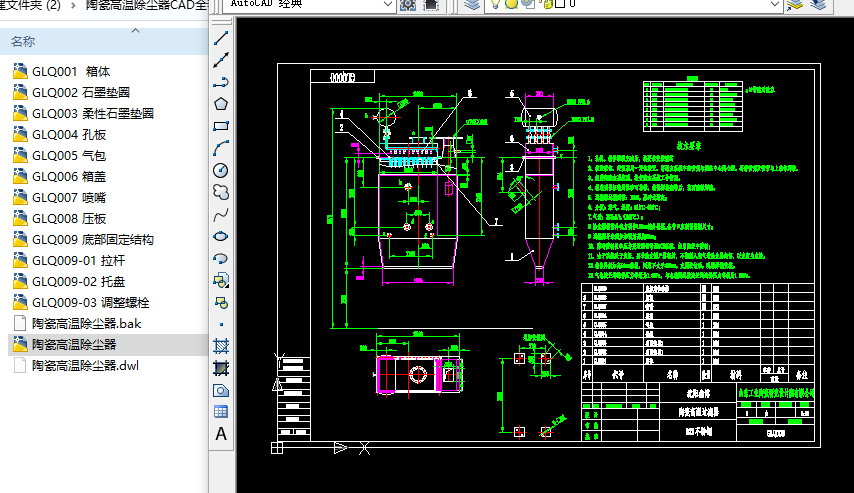Select file GLQ007 喷嘴
The image size is (854, 493).
coord(69,198)
